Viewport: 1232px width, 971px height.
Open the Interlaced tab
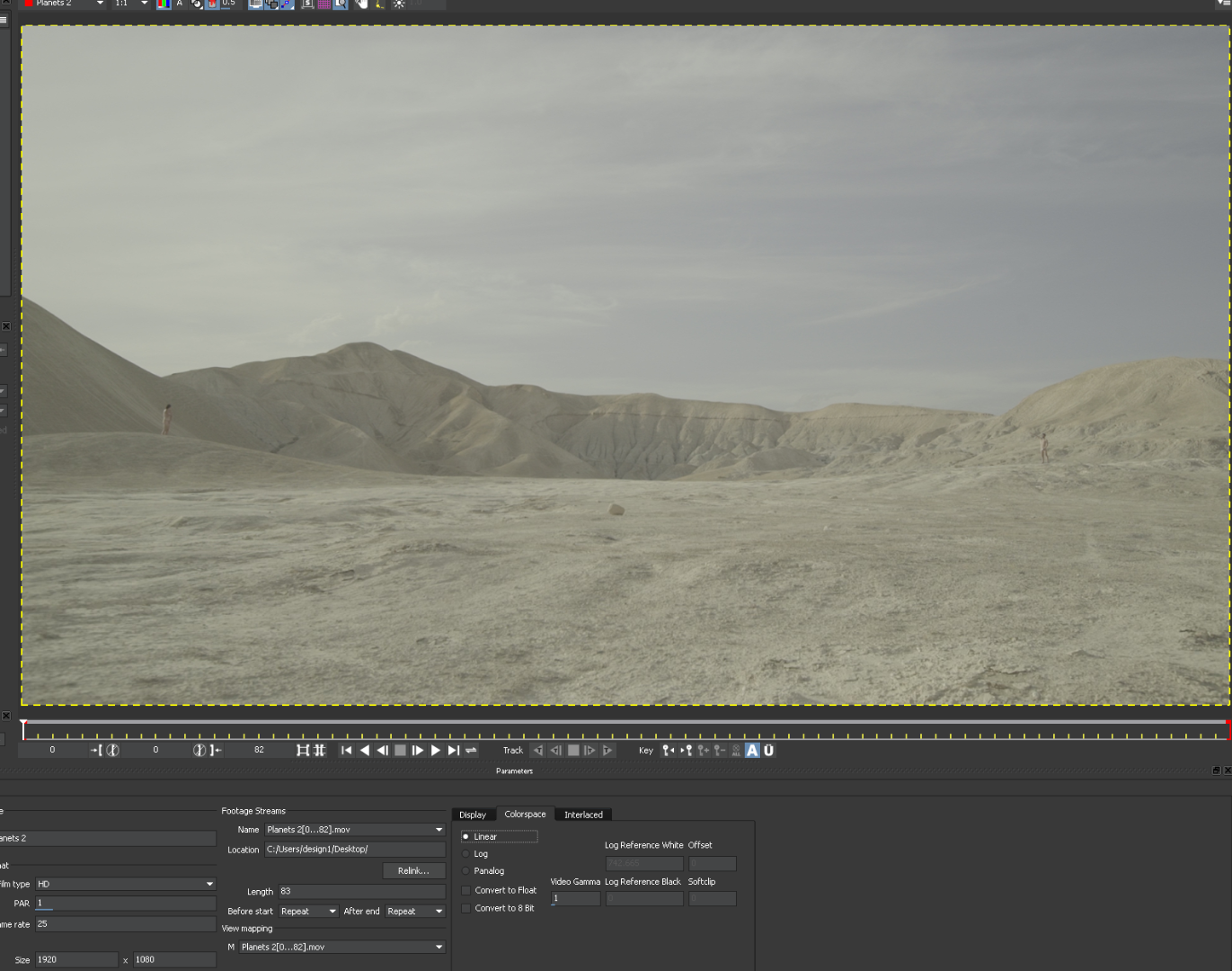pyautogui.click(x=583, y=815)
